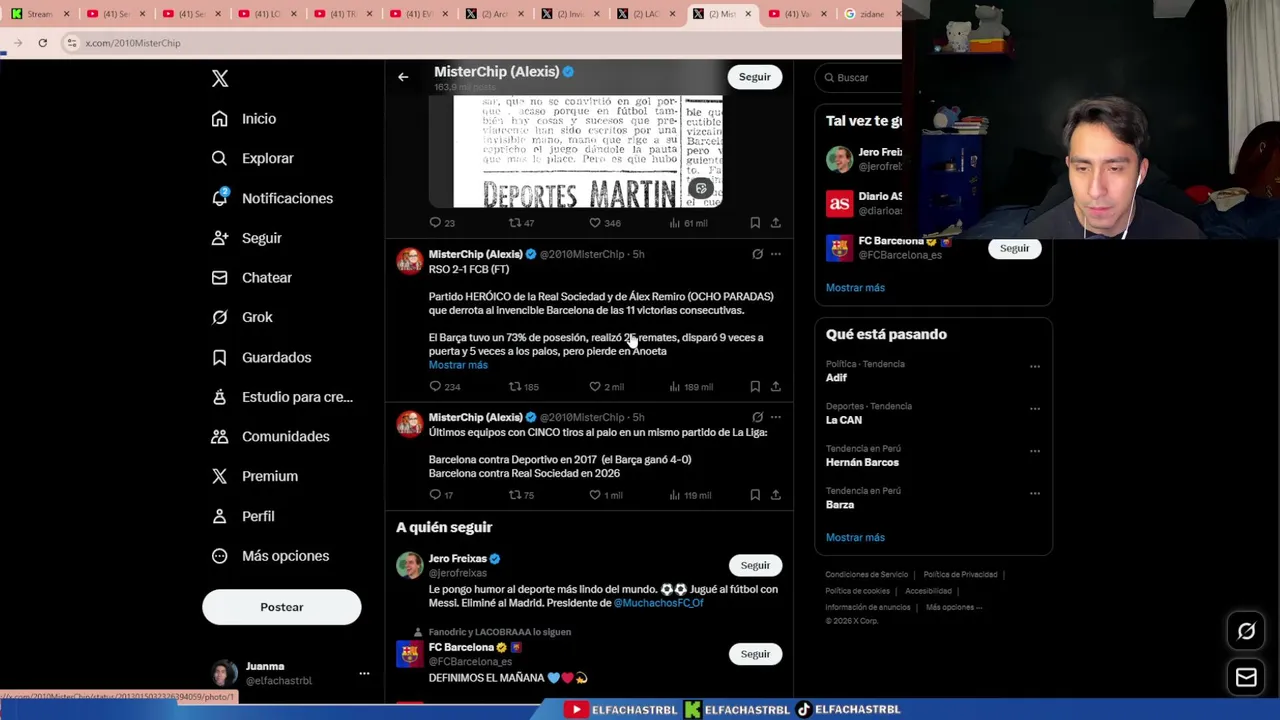Open the Explorar section

click(x=252, y=158)
